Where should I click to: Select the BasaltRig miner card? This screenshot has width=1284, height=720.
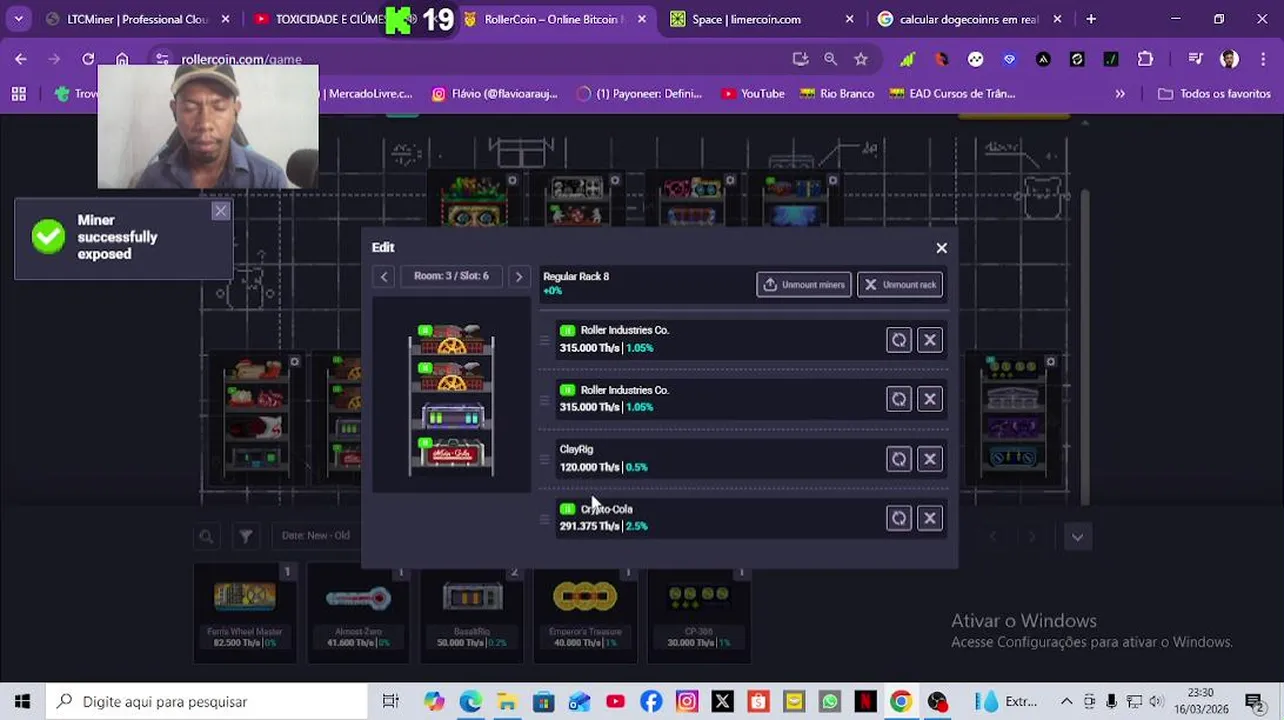471,613
